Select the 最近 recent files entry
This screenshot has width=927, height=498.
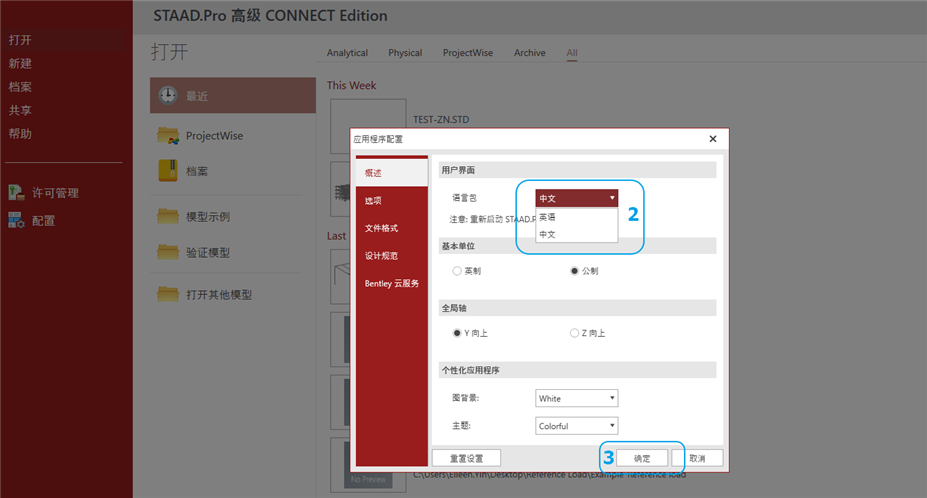tap(232, 95)
